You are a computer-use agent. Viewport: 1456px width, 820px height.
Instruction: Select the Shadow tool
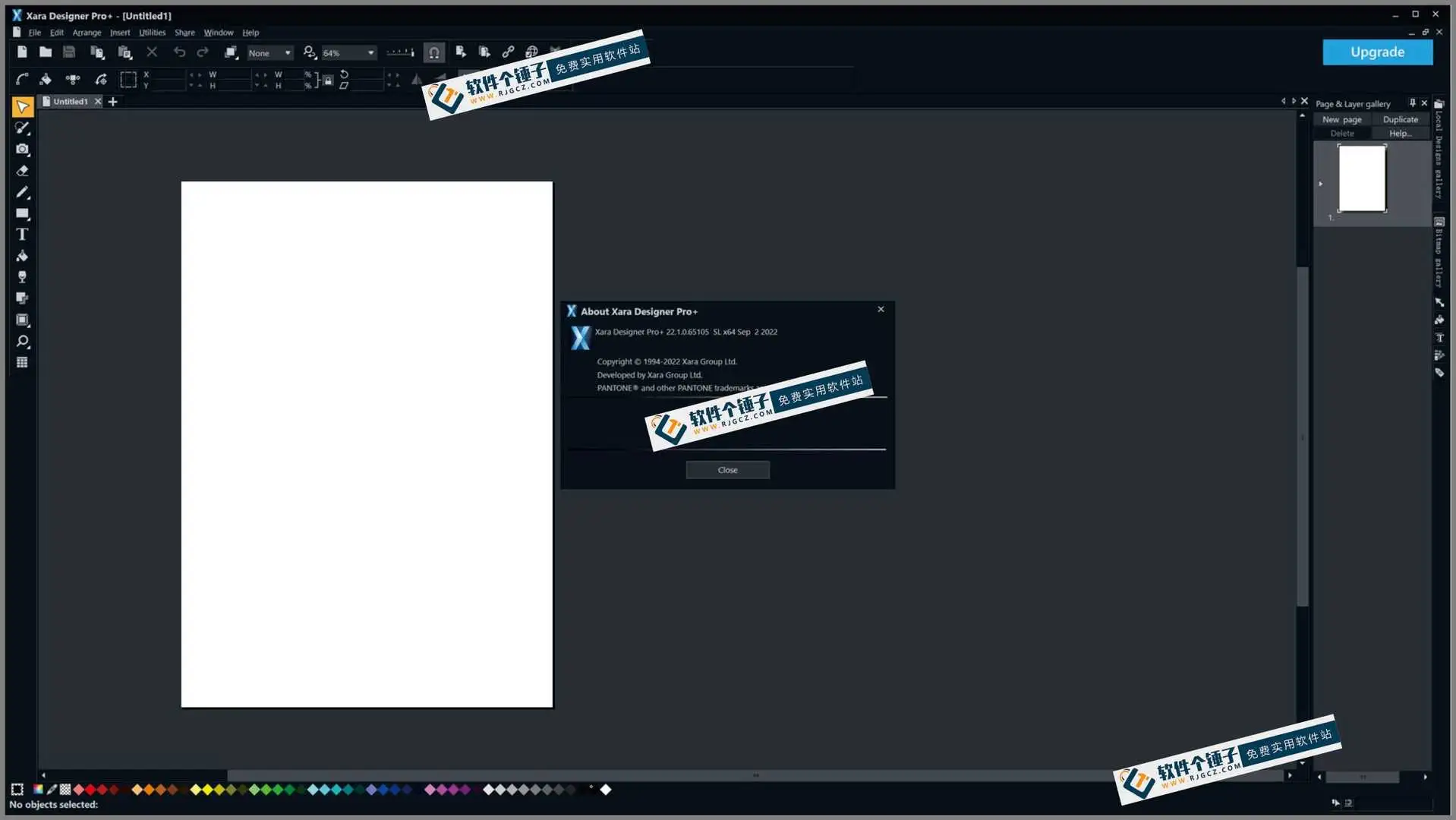point(22,298)
